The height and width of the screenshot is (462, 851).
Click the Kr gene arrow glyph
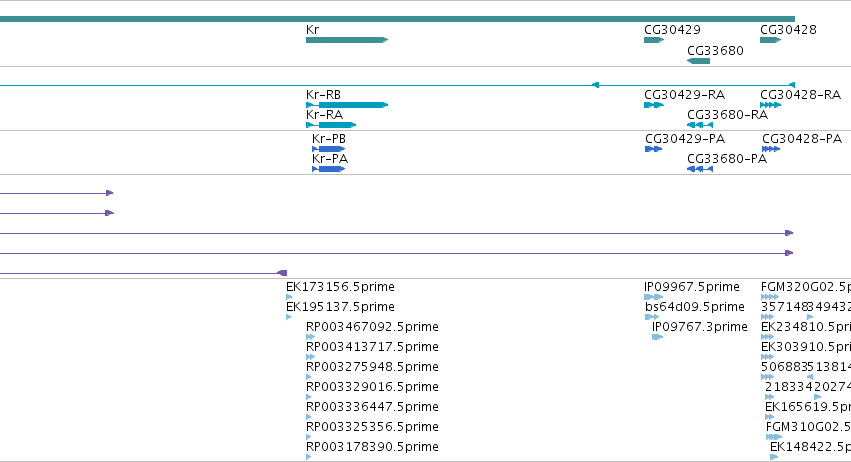[x=347, y=40]
